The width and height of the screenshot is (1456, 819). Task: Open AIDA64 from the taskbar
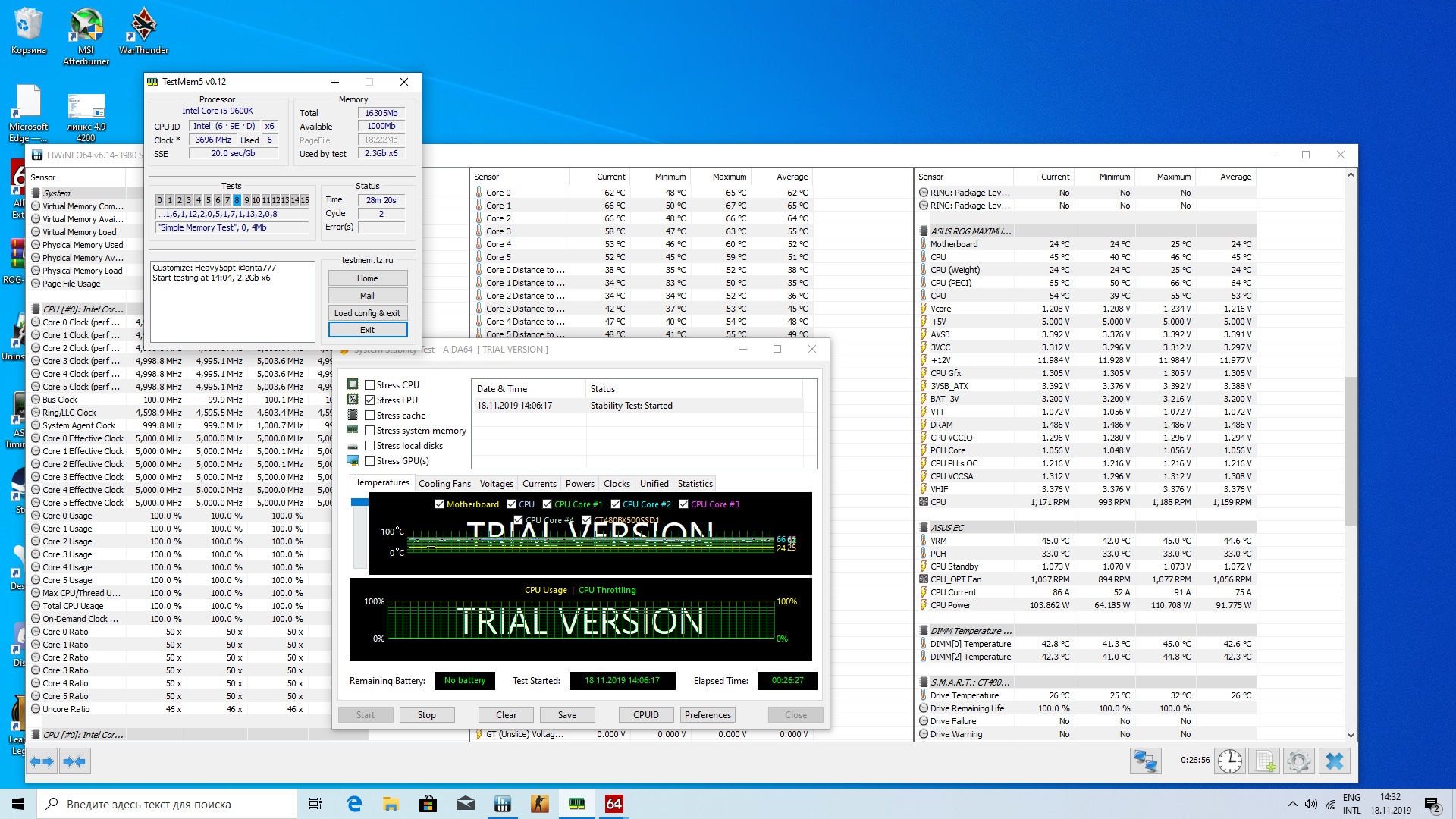tap(613, 804)
